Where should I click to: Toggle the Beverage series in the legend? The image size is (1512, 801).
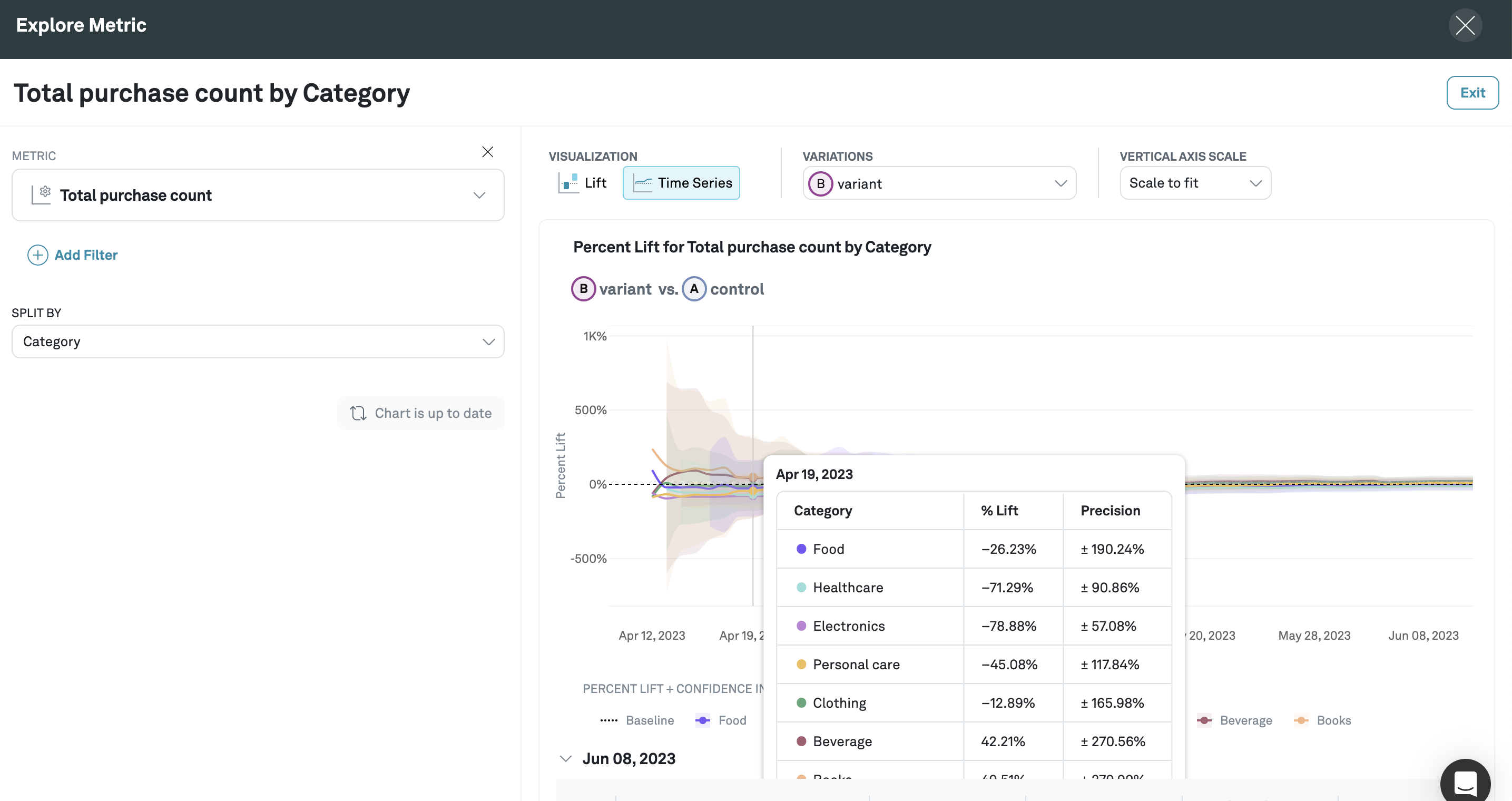(x=1234, y=720)
